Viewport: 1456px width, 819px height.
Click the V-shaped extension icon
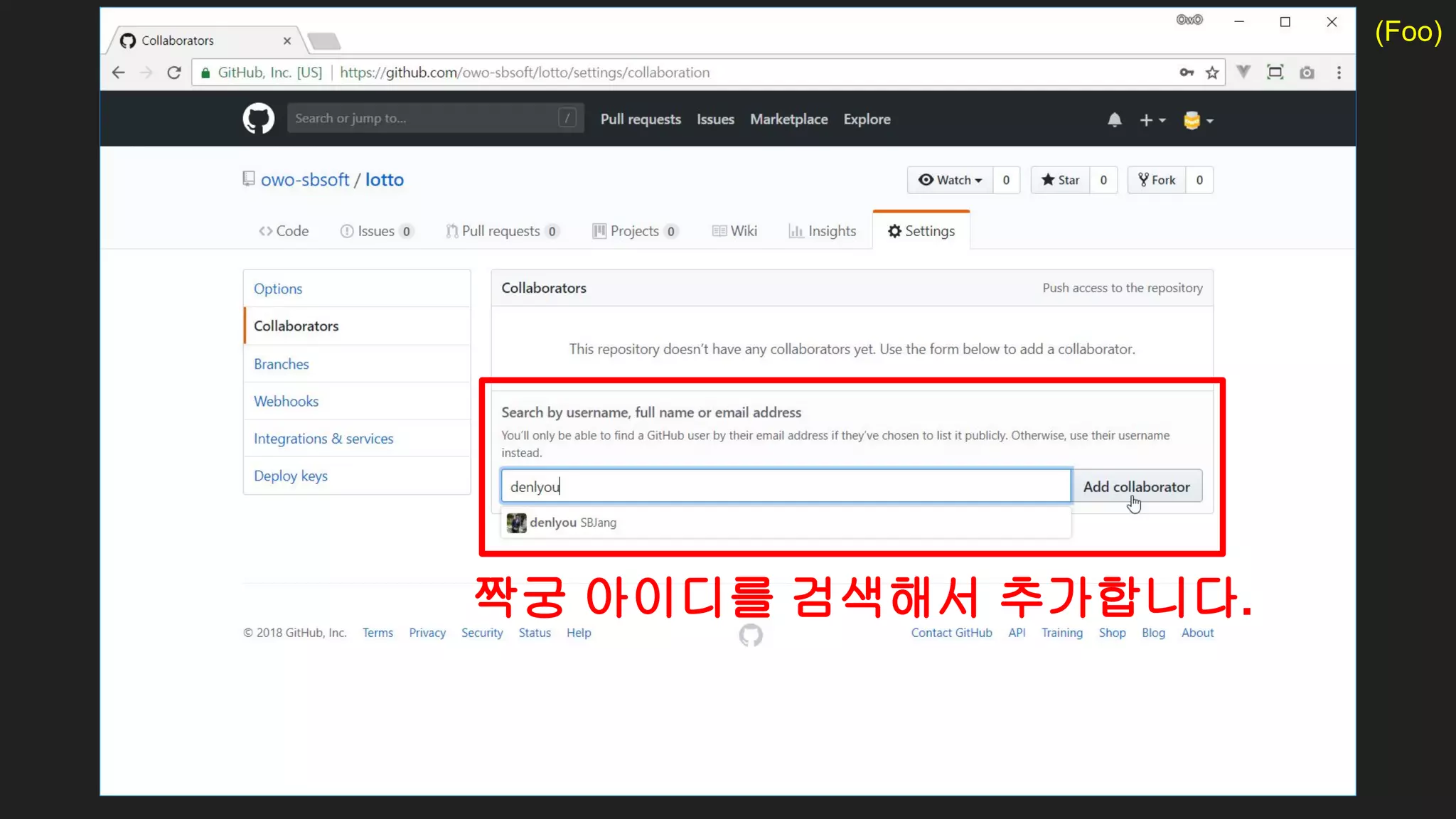click(x=1243, y=72)
